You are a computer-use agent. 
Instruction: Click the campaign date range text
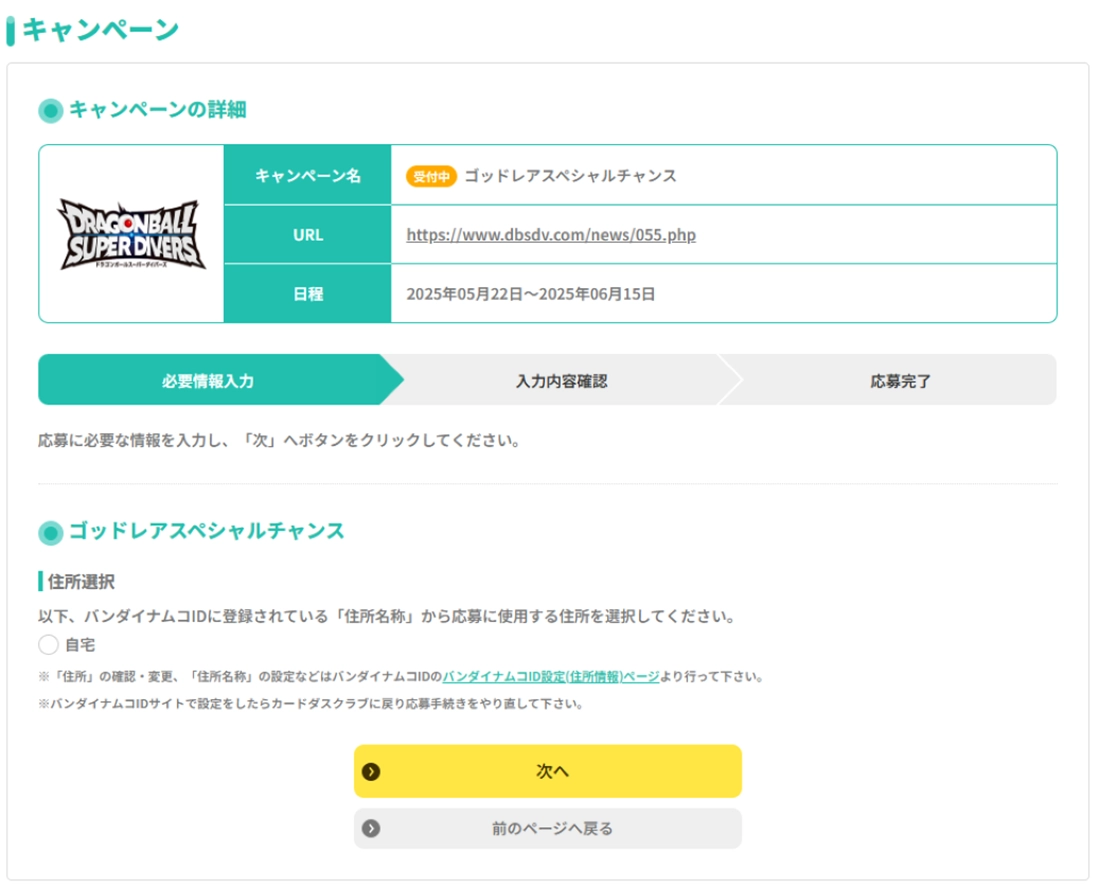click(x=530, y=294)
